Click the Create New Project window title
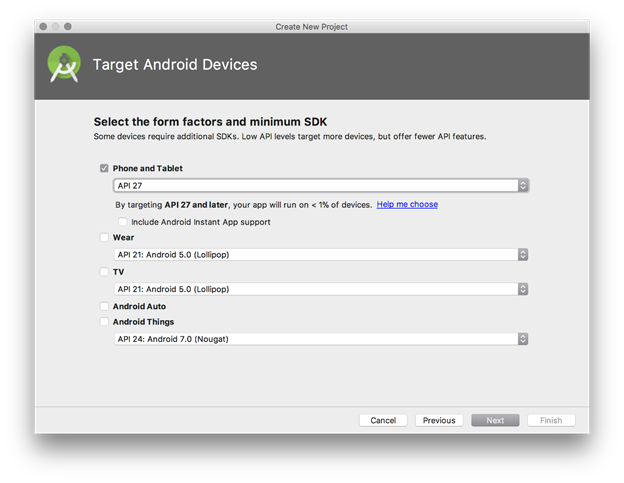This screenshot has height=483, width=624. click(312, 27)
